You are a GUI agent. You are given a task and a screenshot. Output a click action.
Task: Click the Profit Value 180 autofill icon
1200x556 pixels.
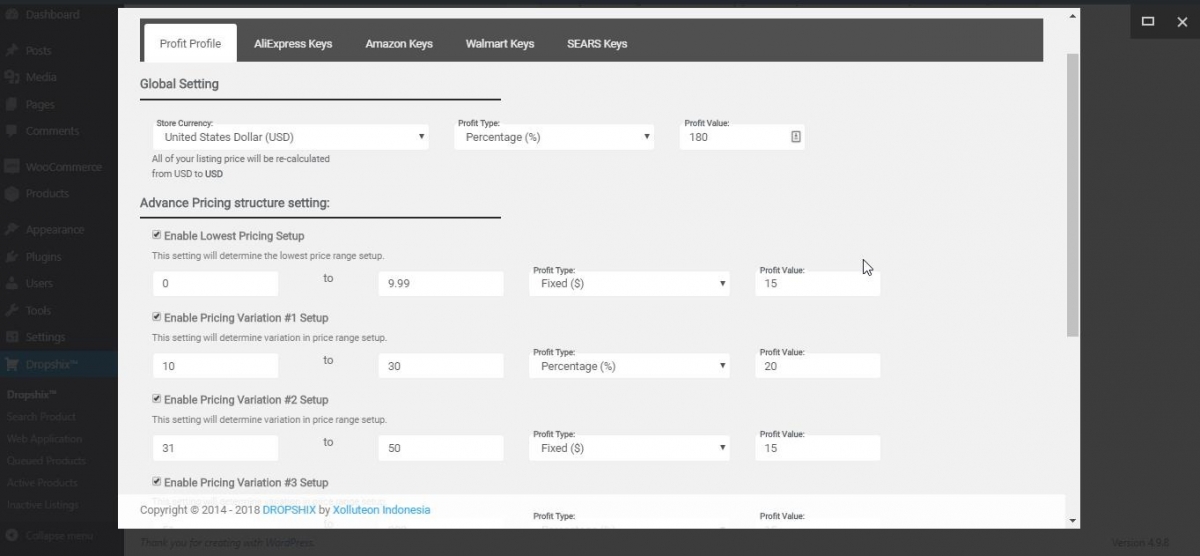[x=796, y=137]
